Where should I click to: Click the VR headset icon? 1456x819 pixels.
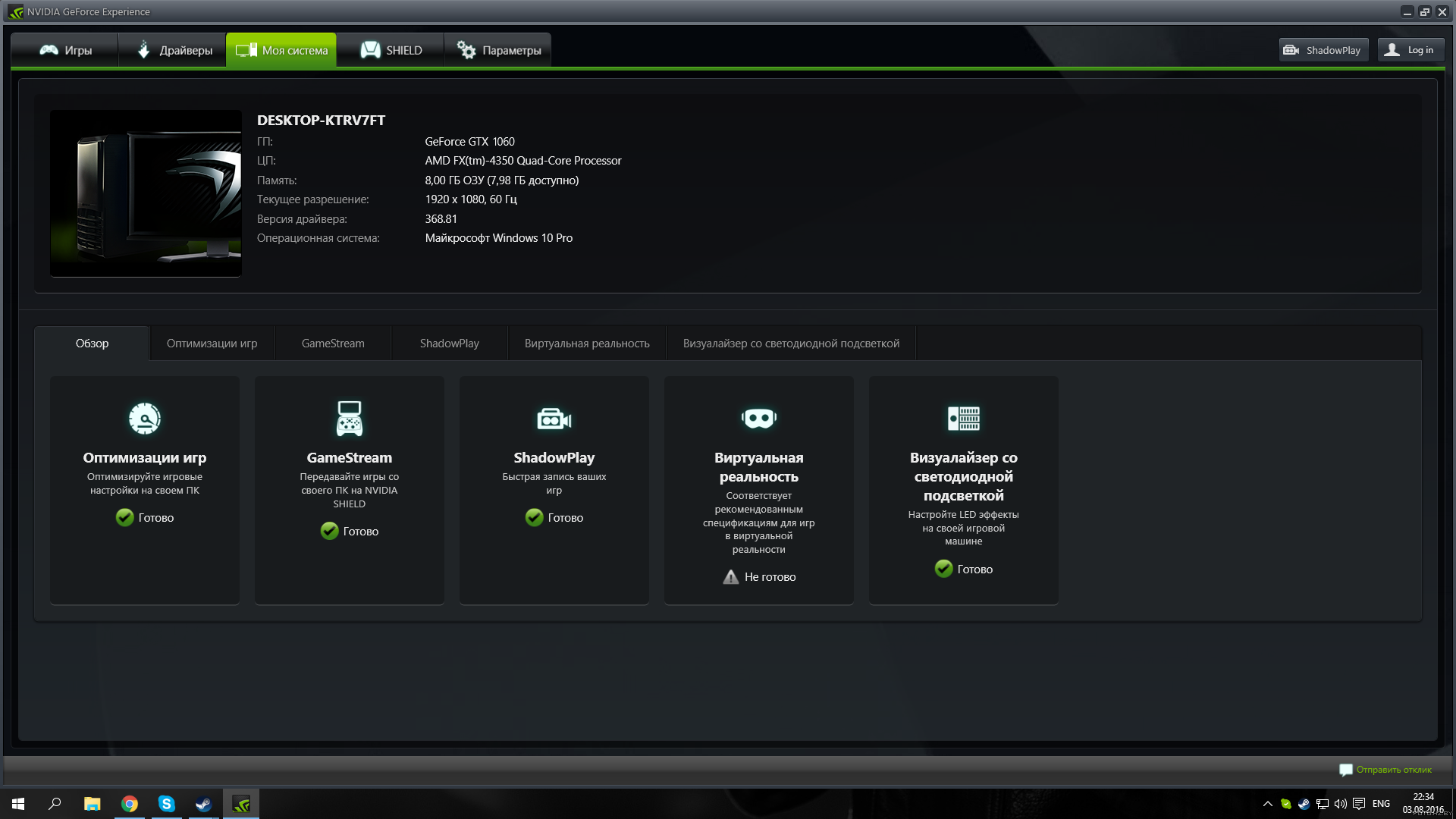coord(759,418)
